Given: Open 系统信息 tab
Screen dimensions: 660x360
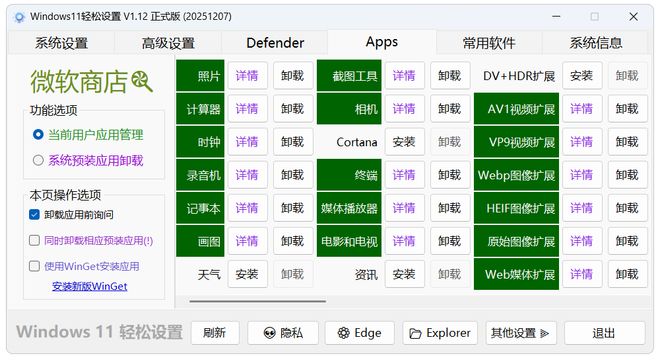Looking at the screenshot, I should (x=596, y=43).
